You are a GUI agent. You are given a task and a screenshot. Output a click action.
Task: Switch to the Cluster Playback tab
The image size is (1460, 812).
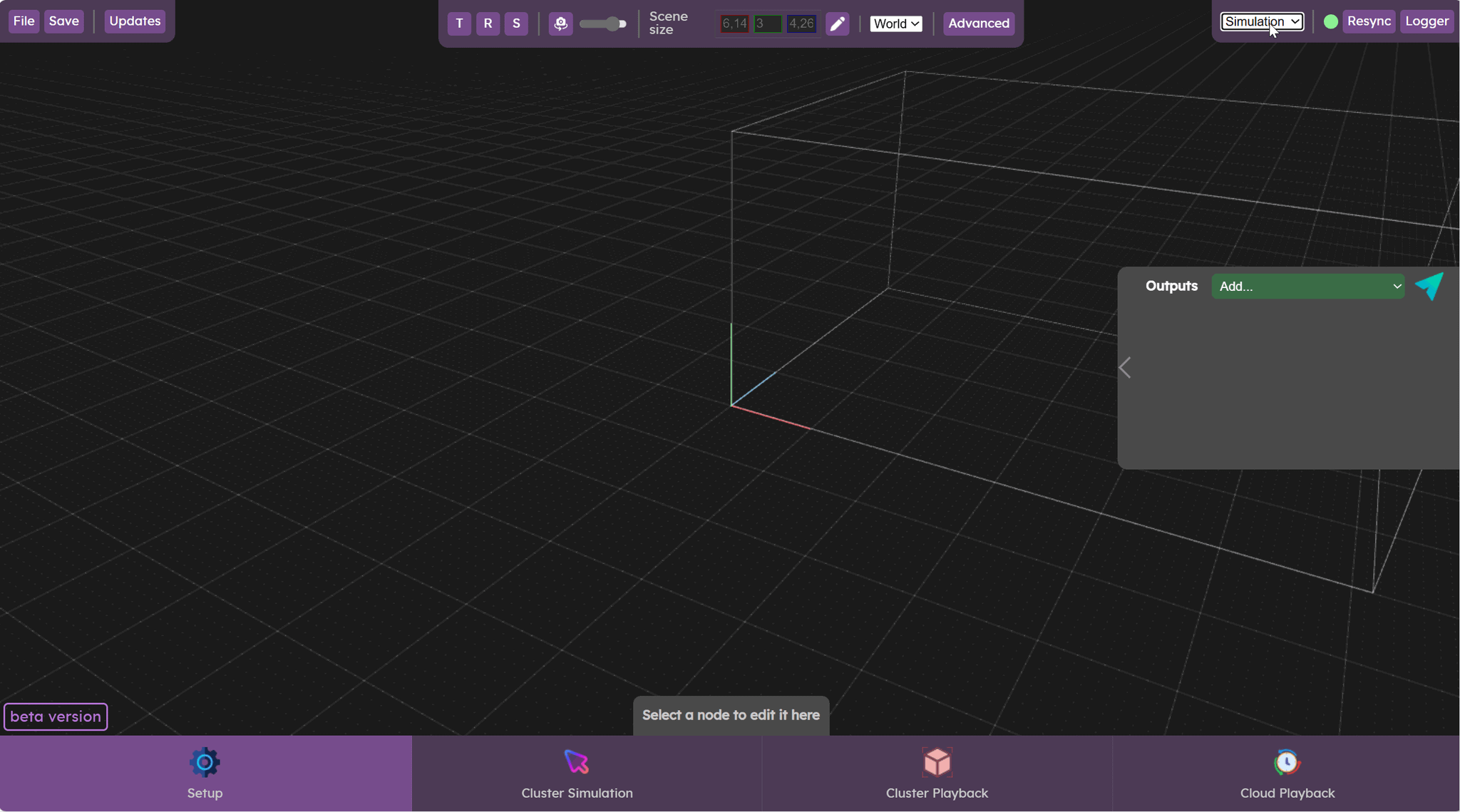[x=937, y=774]
